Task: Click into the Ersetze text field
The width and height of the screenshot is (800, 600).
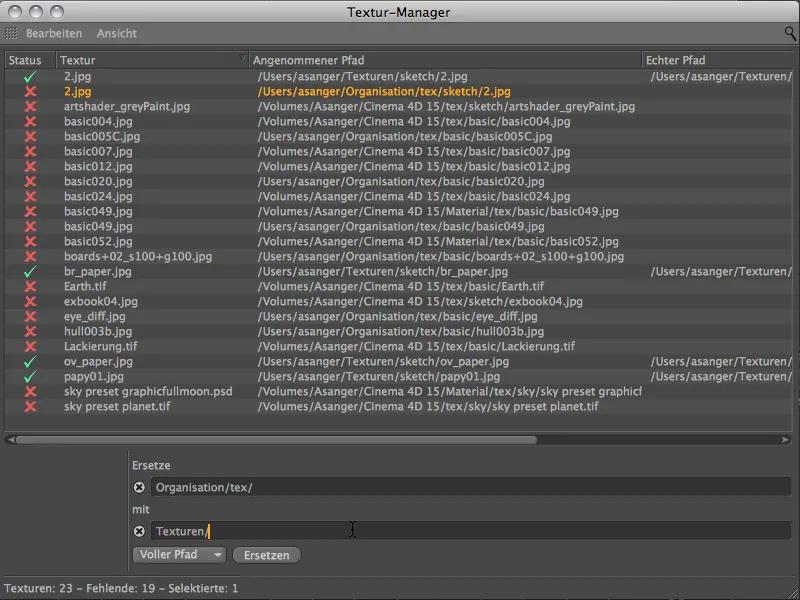Action: [x=470, y=487]
